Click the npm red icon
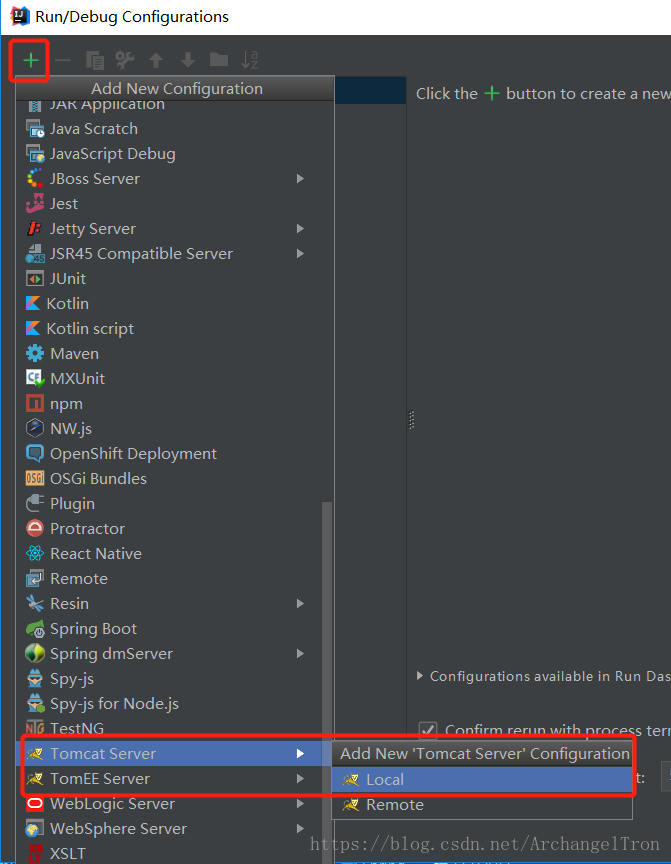Viewport: 671px width, 864px height. pyautogui.click(x=35, y=403)
